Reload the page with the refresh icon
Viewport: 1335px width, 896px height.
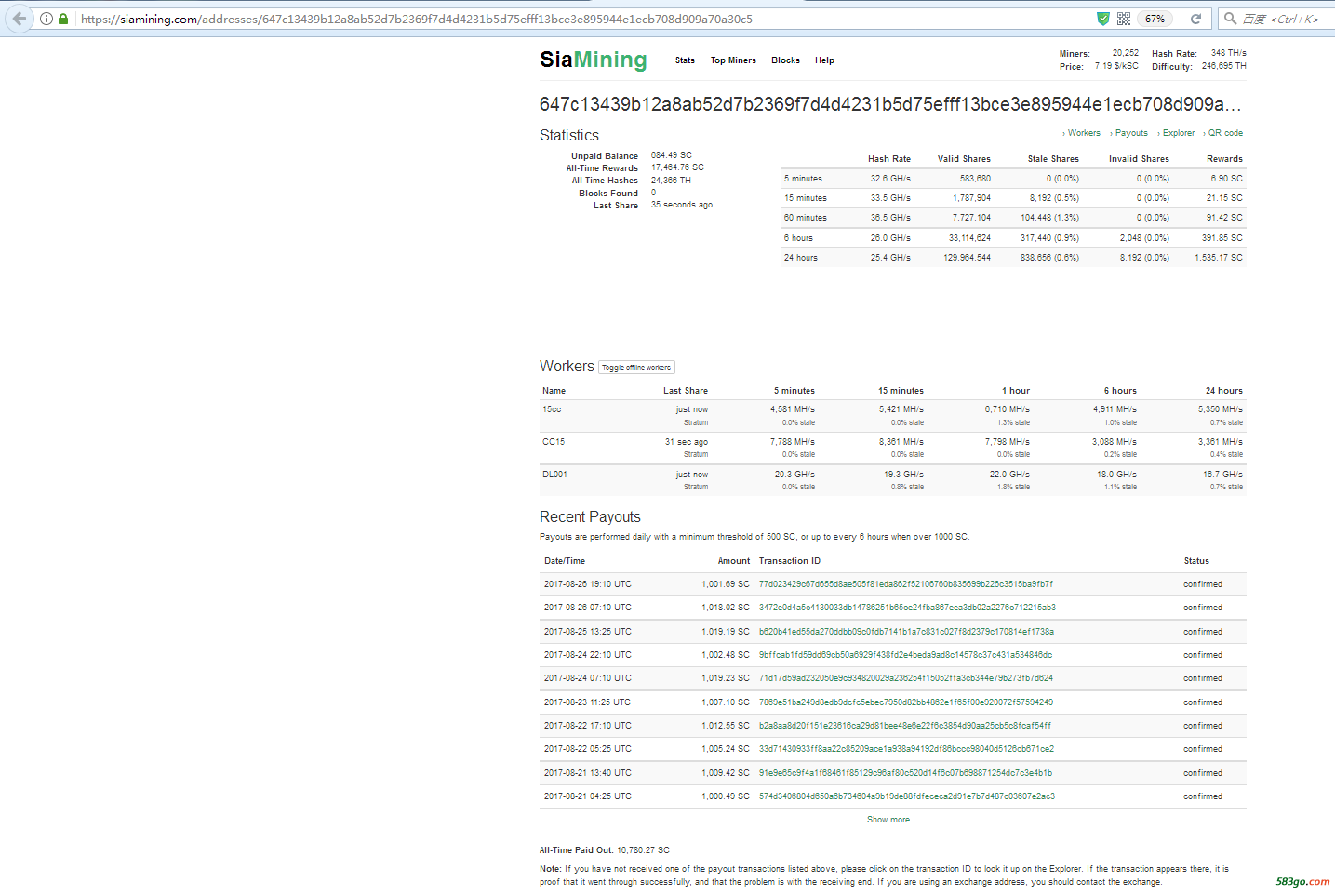(x=1195, y=19)
